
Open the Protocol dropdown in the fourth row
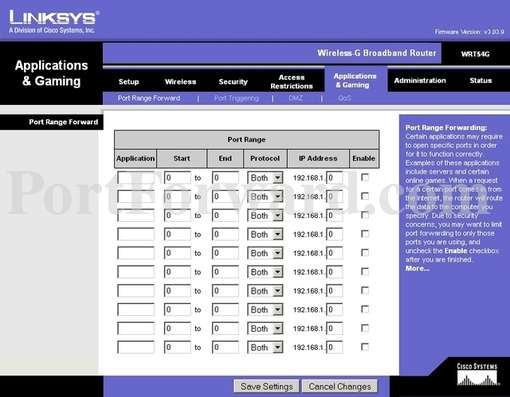click(x=265, y=234)
